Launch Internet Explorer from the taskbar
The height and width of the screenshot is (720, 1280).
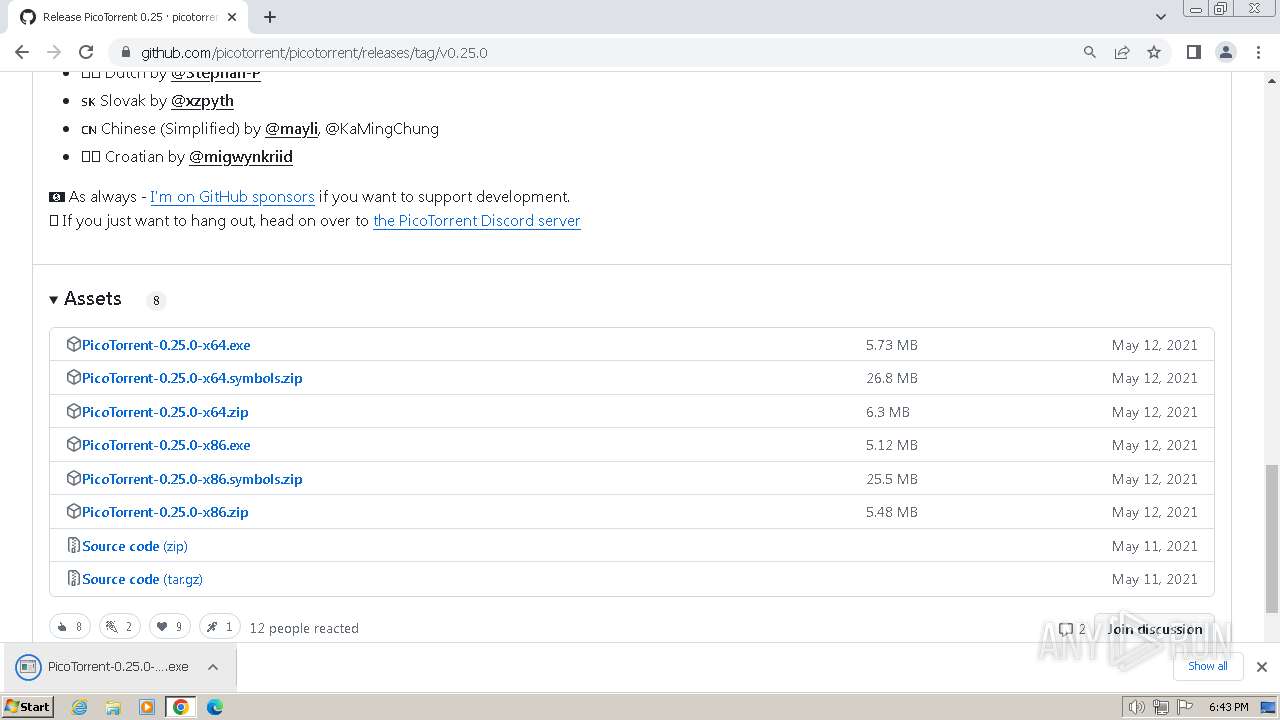coord(80,707)
